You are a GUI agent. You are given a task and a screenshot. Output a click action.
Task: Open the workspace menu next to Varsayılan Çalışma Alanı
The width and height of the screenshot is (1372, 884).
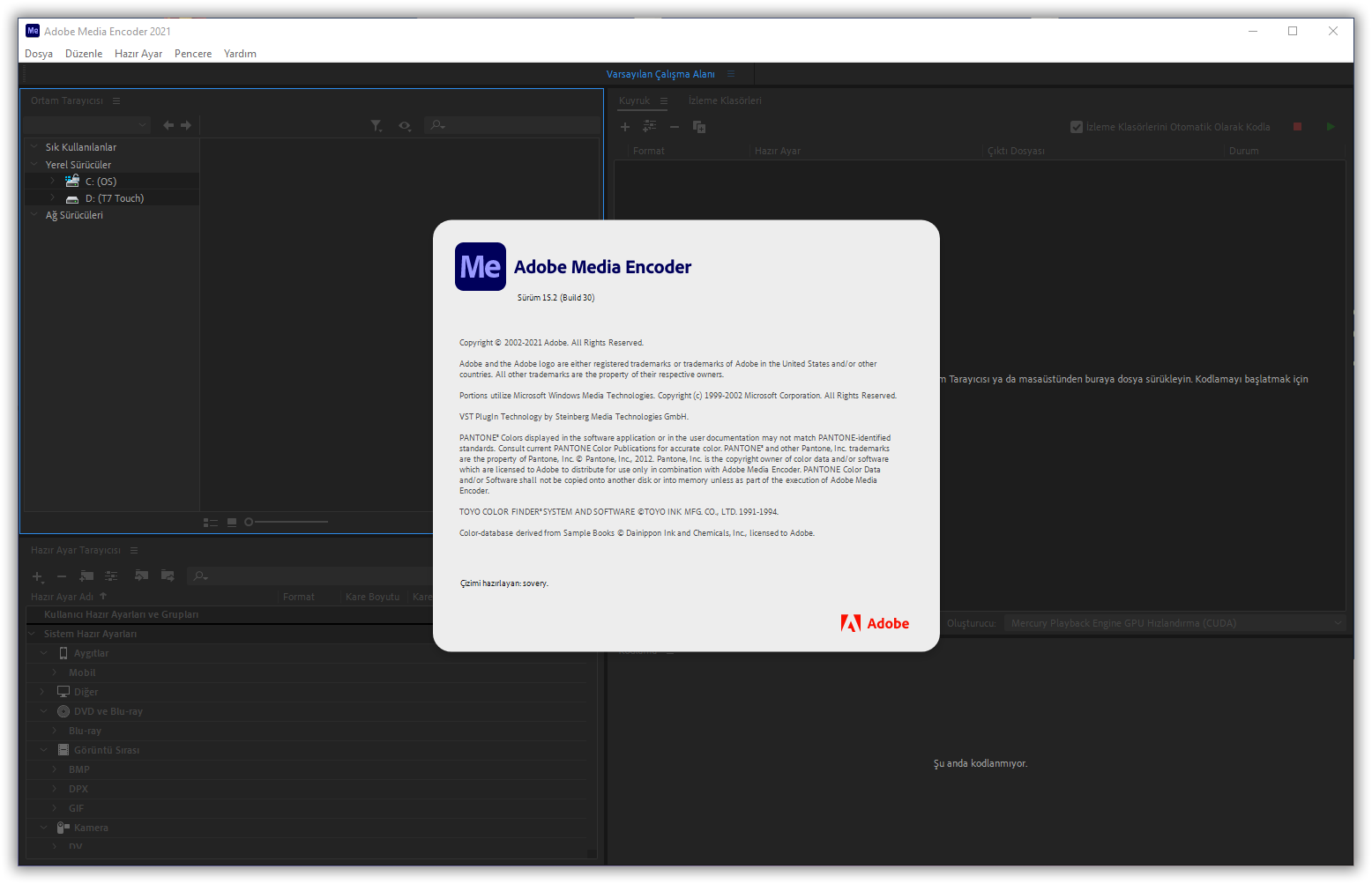(731, 74)
